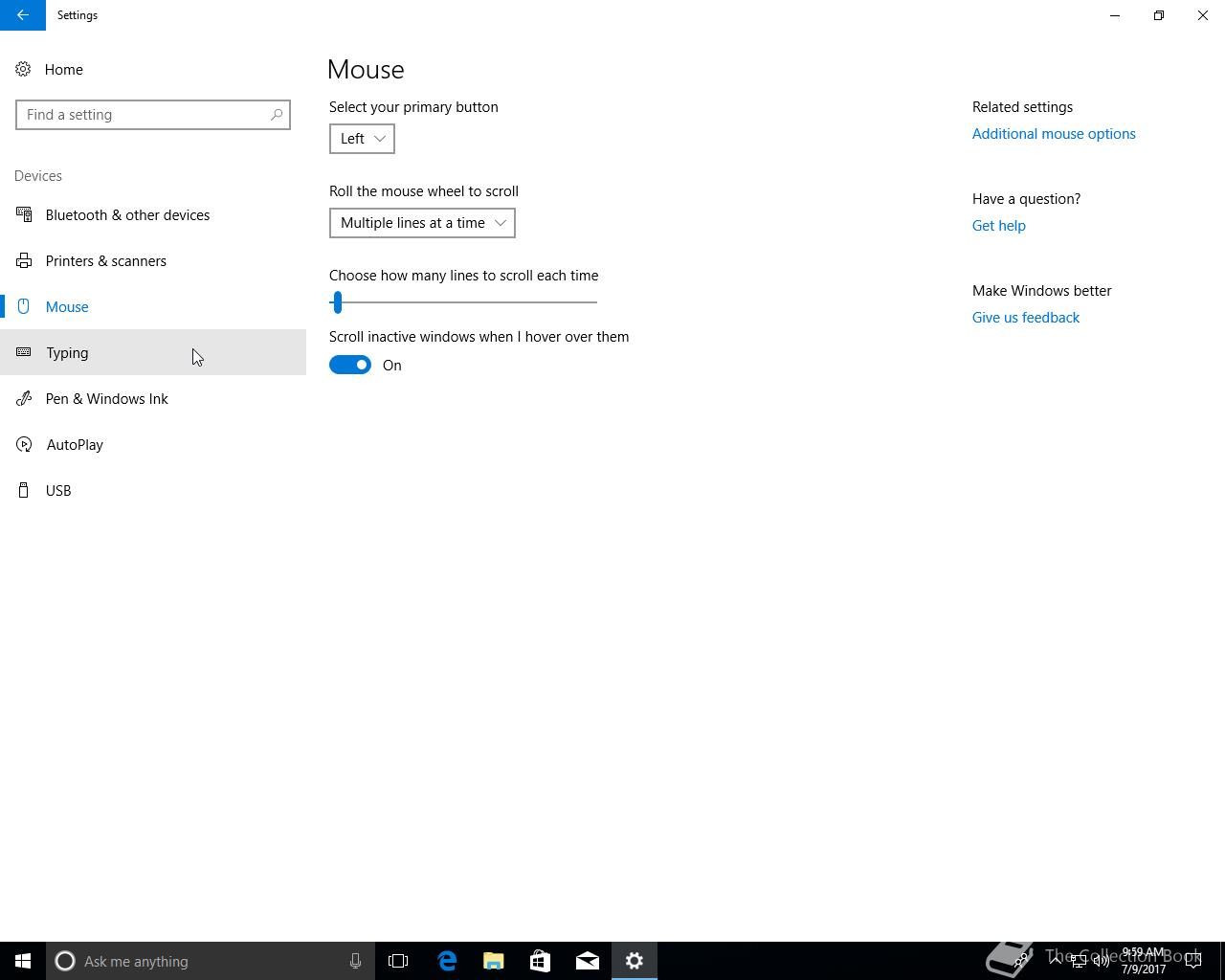Click the Typing keyboard icon
Image resolution: width=1225 pixels, height=980 pixels.
tap(24, 352)
